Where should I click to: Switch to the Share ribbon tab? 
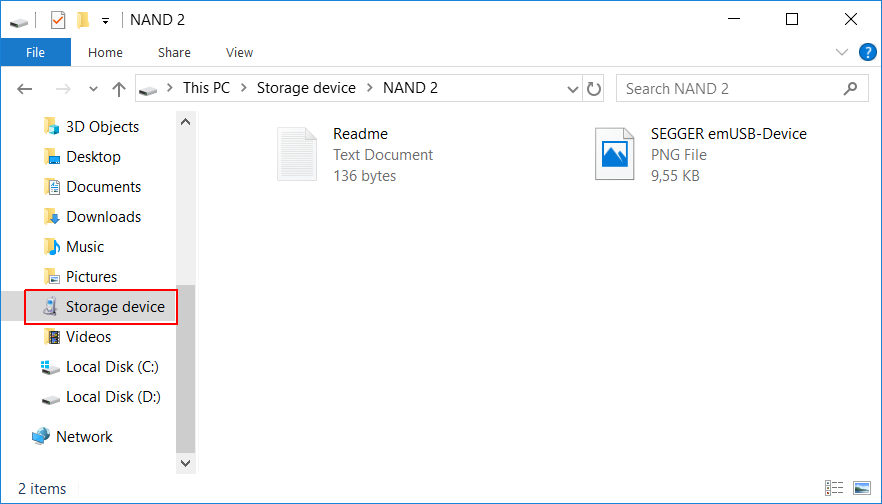[174, 53]
